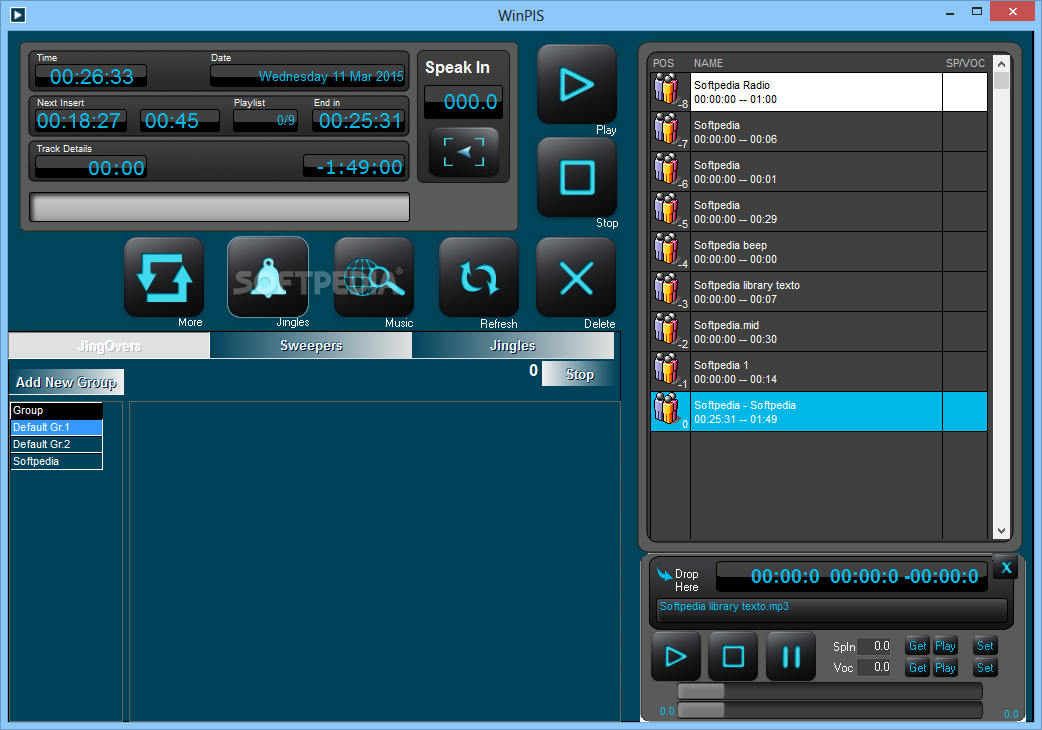
Task: Click the Voc value field
Action: (x=875, y=667)
